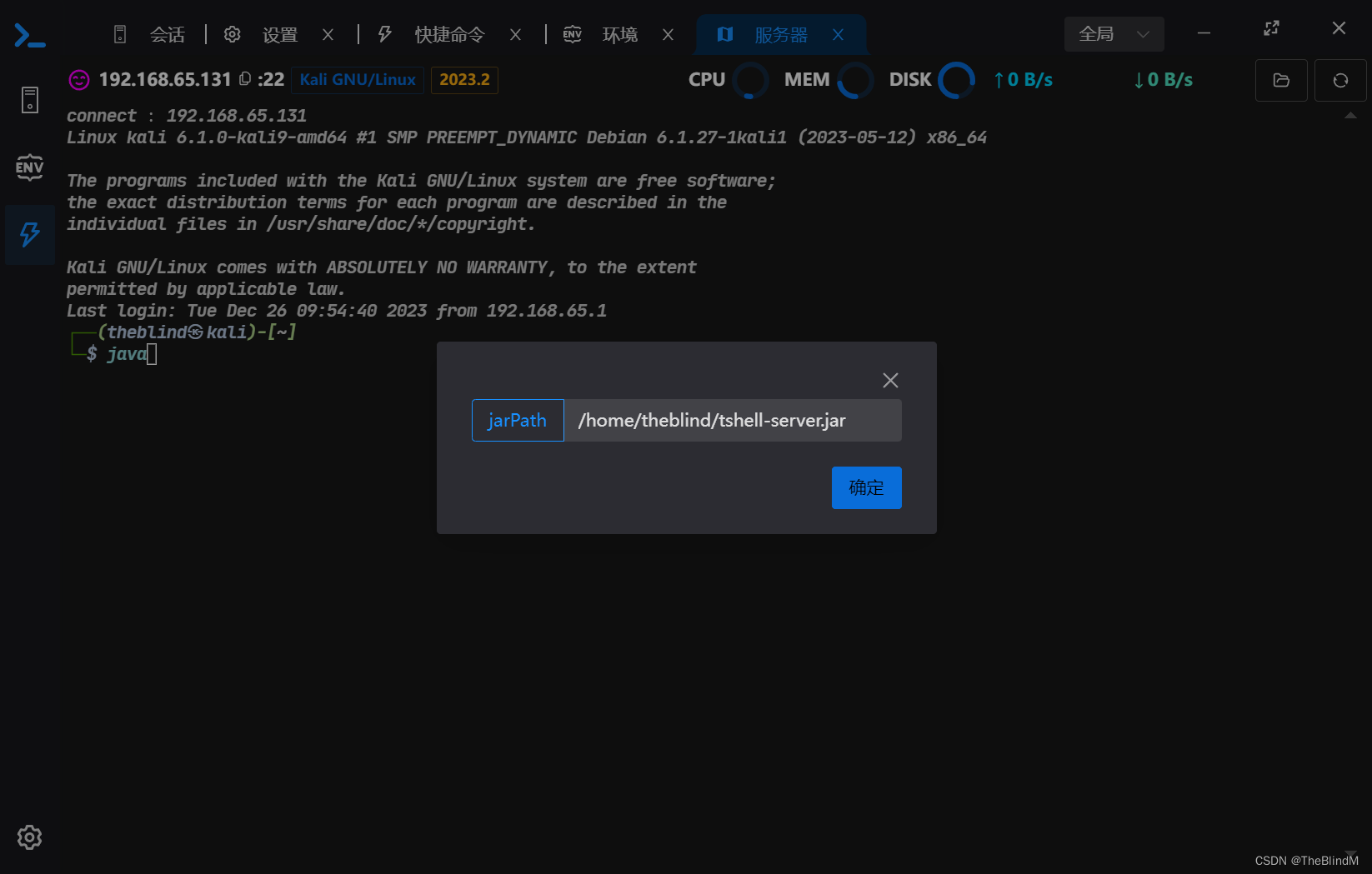This screenshot has height=874, width=1372.
Task: Close the jarPath dialog with its X
Action: 889,380
